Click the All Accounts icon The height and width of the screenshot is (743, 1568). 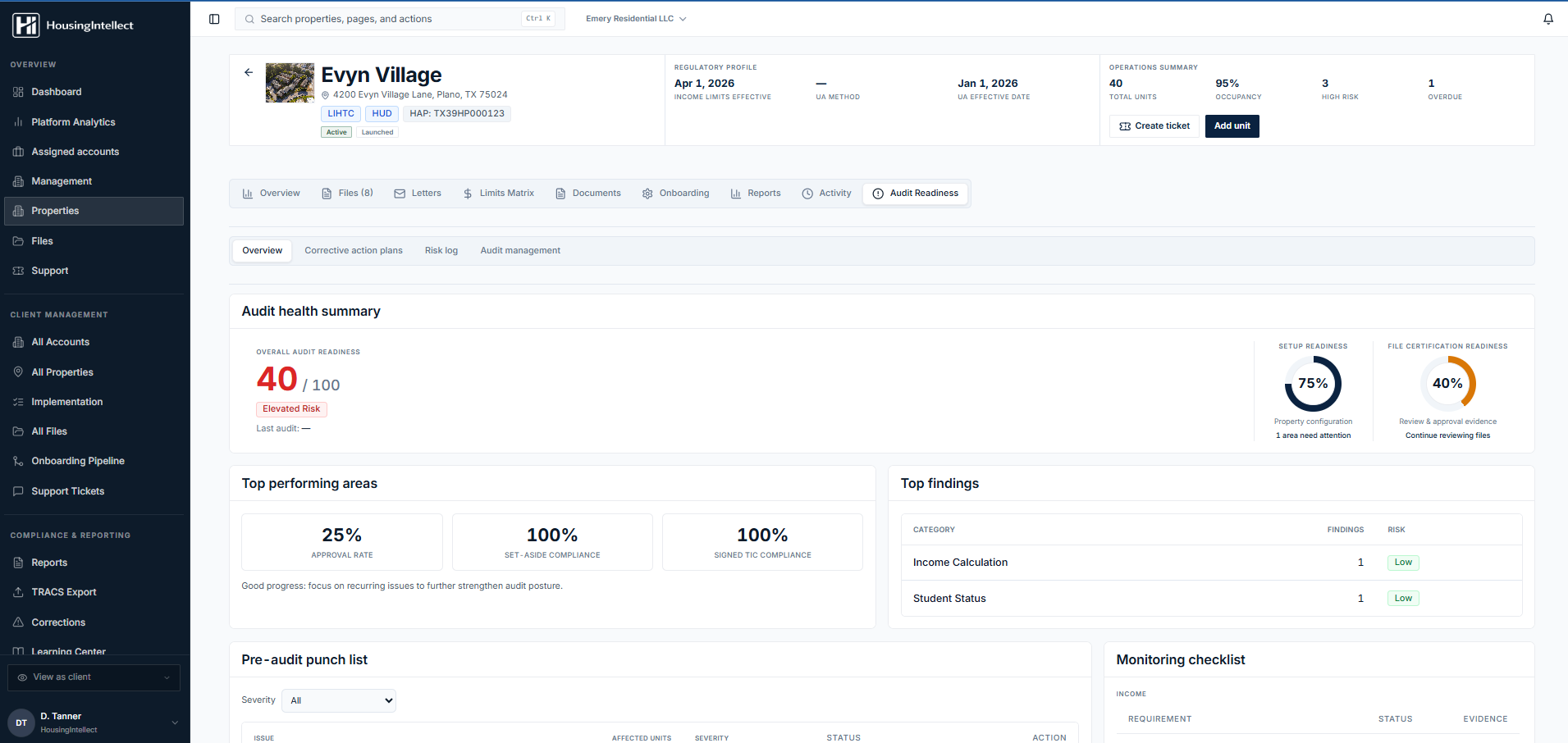pos(18,342)
